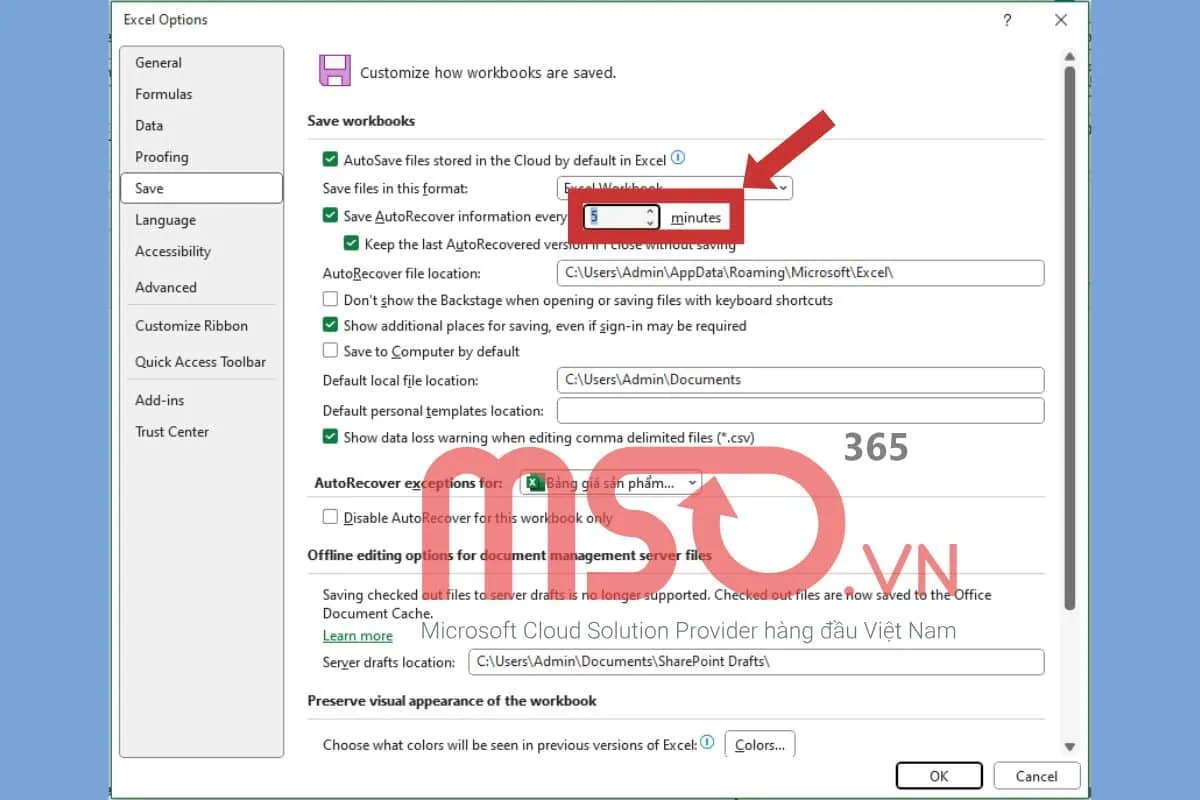Switch to the Formulas category

(x=164, y=94)
